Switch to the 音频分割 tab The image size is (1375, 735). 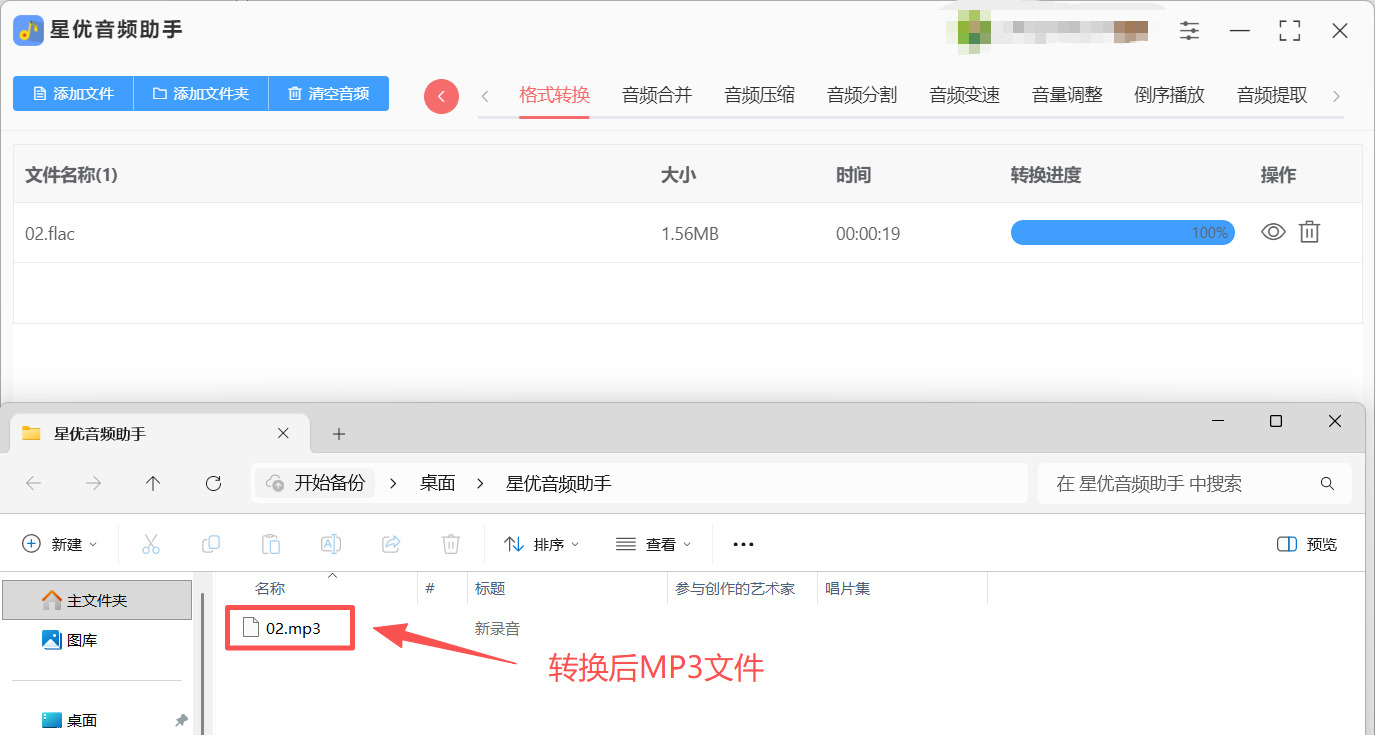[862, 95]
